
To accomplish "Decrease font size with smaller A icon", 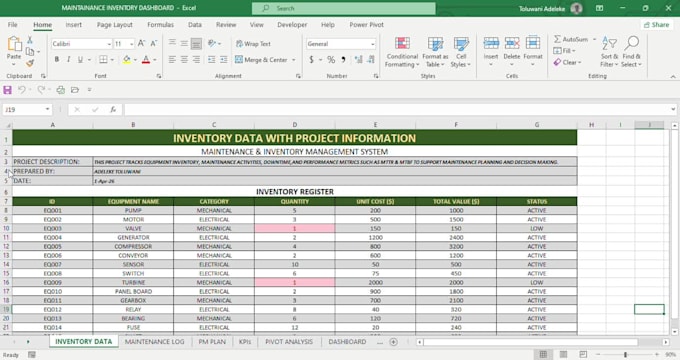I will [154, 43].
